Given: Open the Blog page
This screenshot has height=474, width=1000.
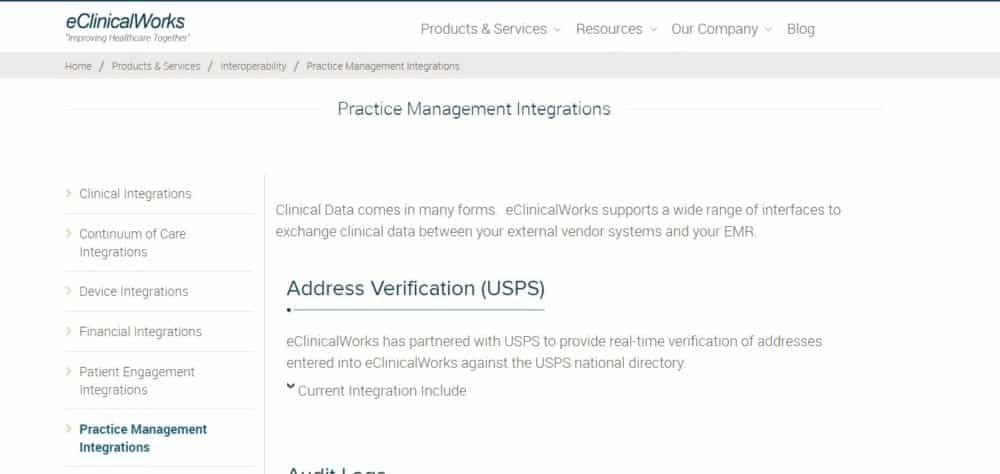Looking at the screenshot, I should coord(800,29).
